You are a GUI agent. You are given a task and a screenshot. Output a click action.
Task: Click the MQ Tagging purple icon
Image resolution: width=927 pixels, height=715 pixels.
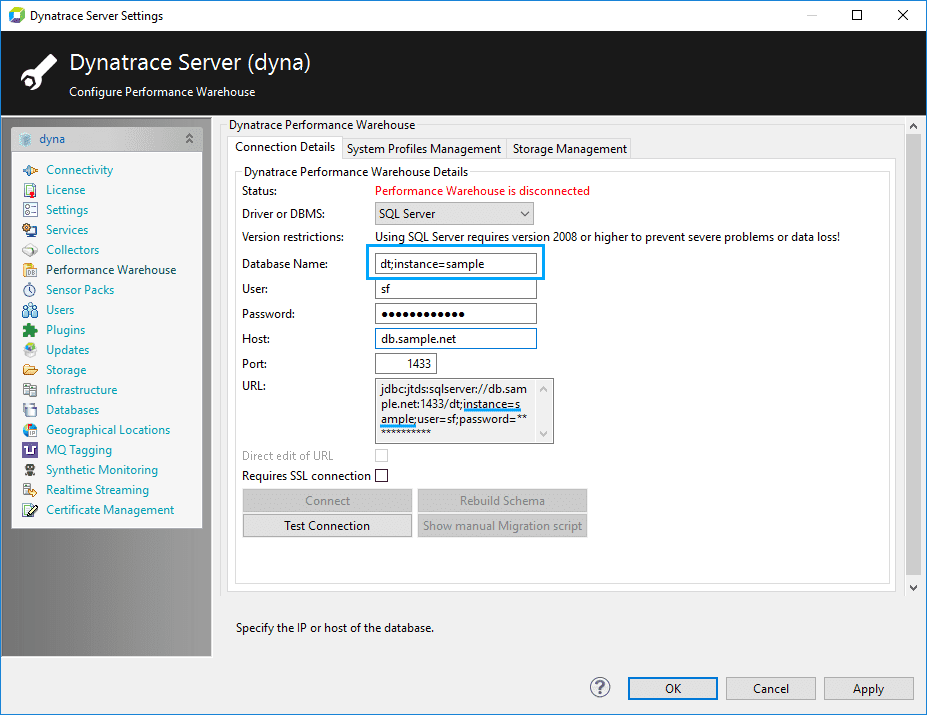pos(30,450)
